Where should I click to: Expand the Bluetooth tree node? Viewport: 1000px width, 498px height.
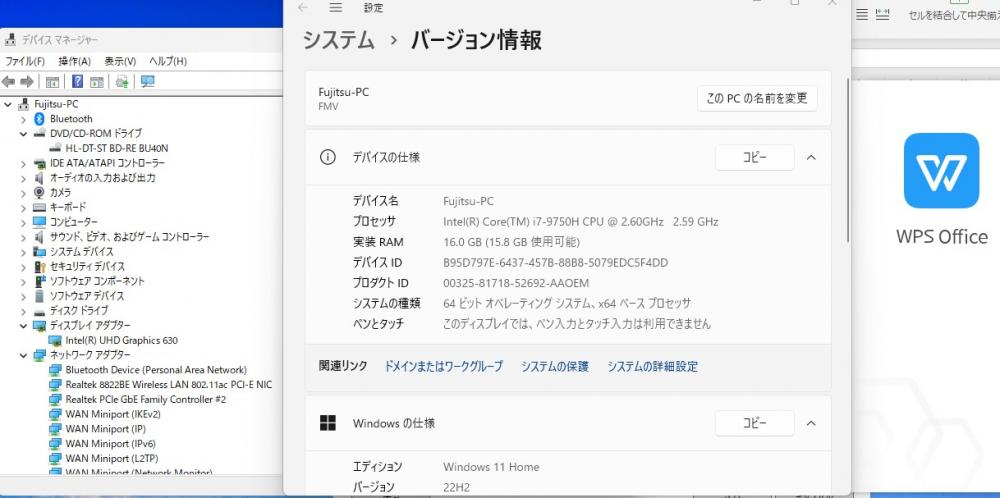click(24, 119)
